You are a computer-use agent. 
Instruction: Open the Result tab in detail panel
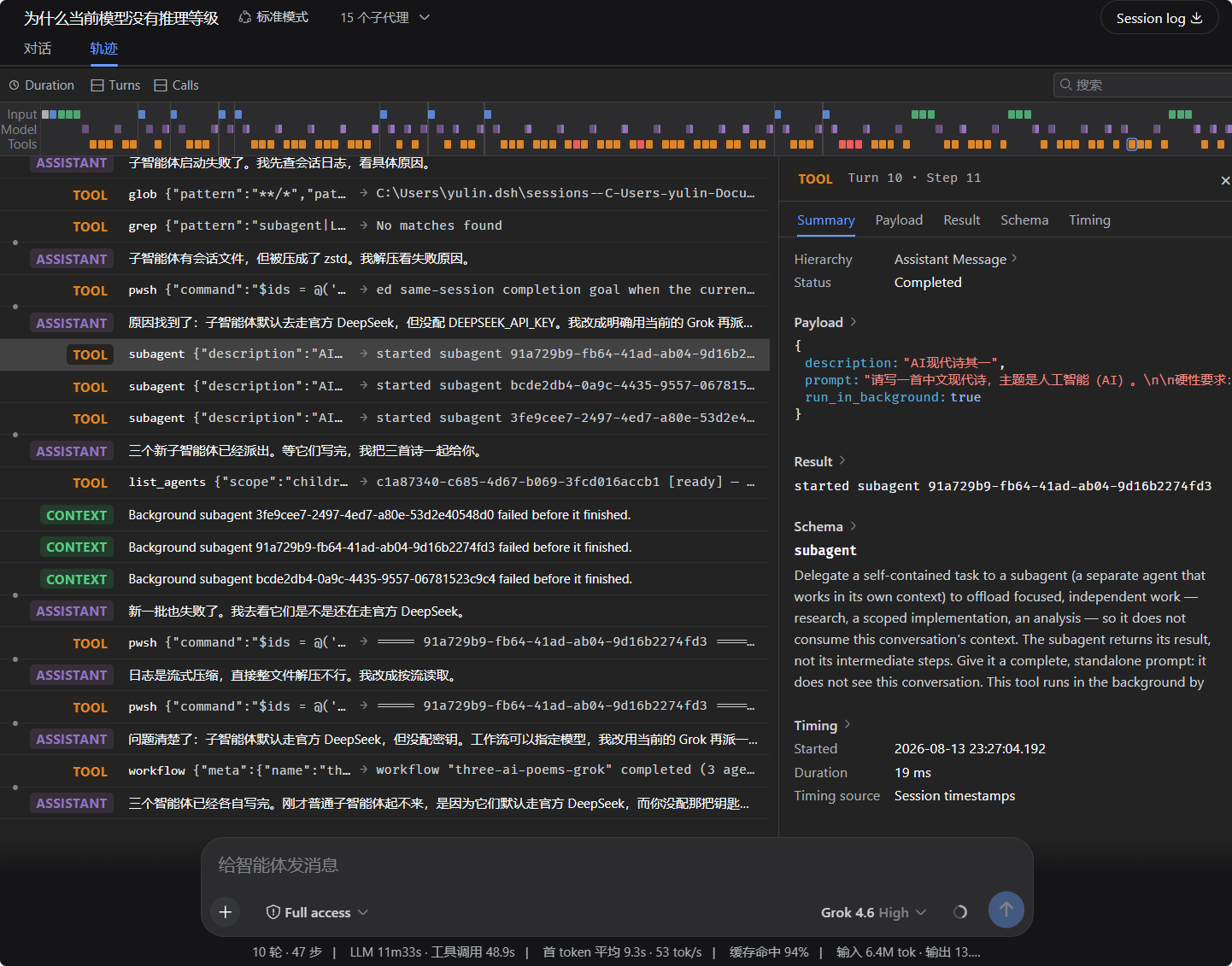(961, 220)
